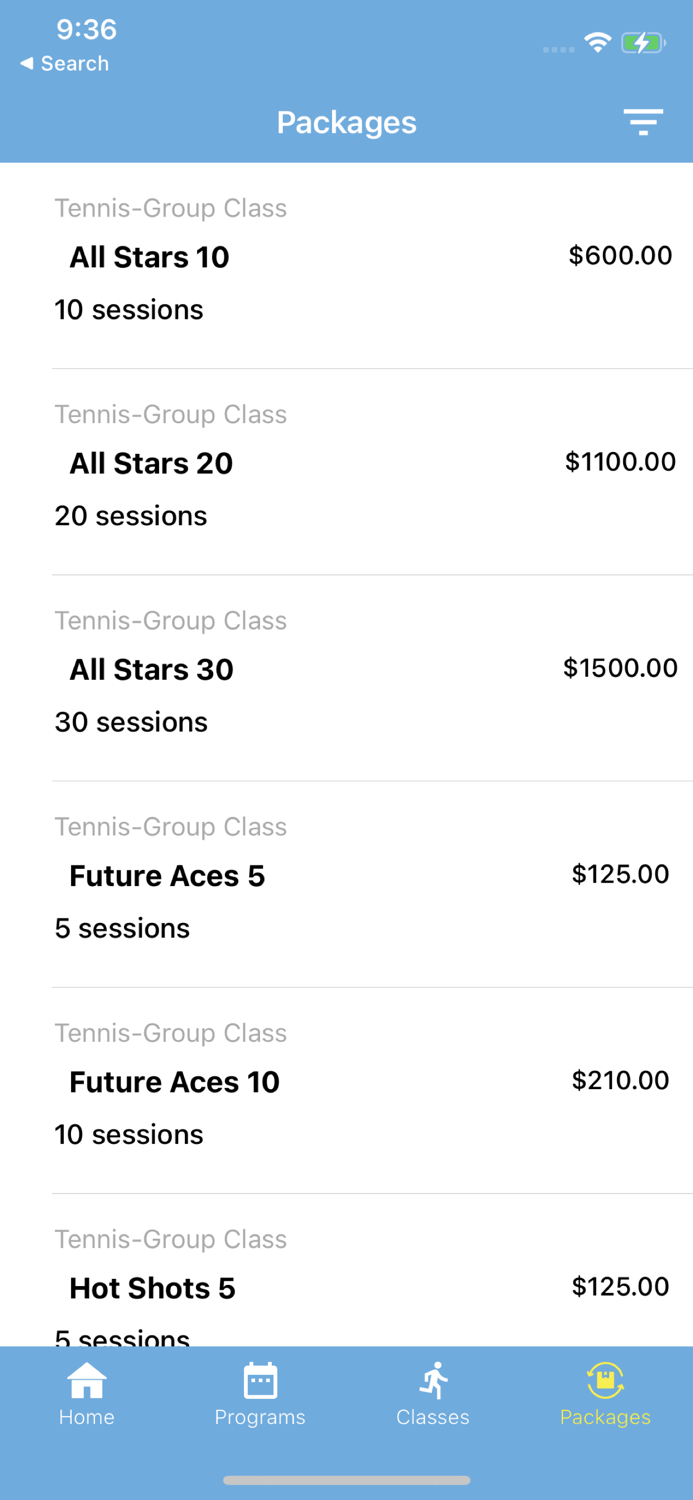
Task: Tap the Packages box icon
Action: click(x=605, y=1381)
